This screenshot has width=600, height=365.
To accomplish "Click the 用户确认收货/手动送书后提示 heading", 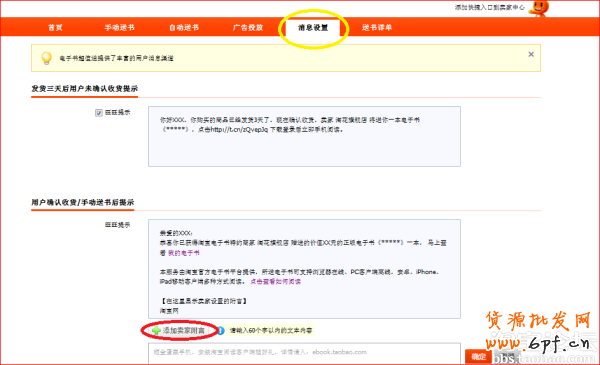I will pos(83,202).
